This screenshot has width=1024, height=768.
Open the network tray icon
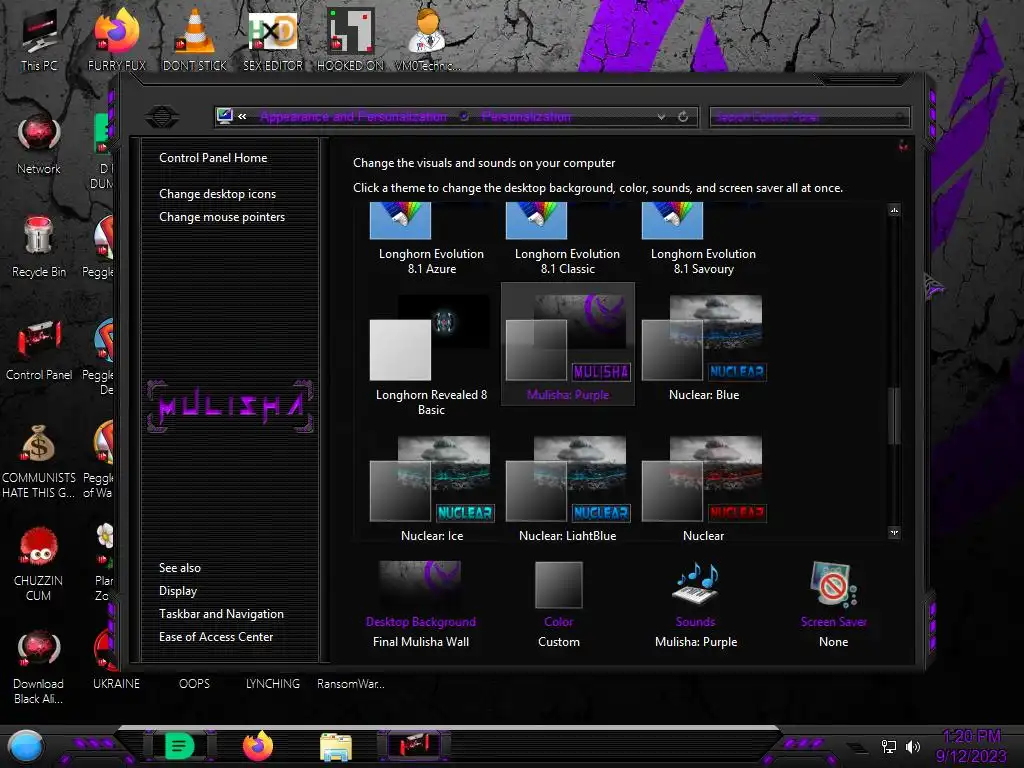[x=889, y=746]
